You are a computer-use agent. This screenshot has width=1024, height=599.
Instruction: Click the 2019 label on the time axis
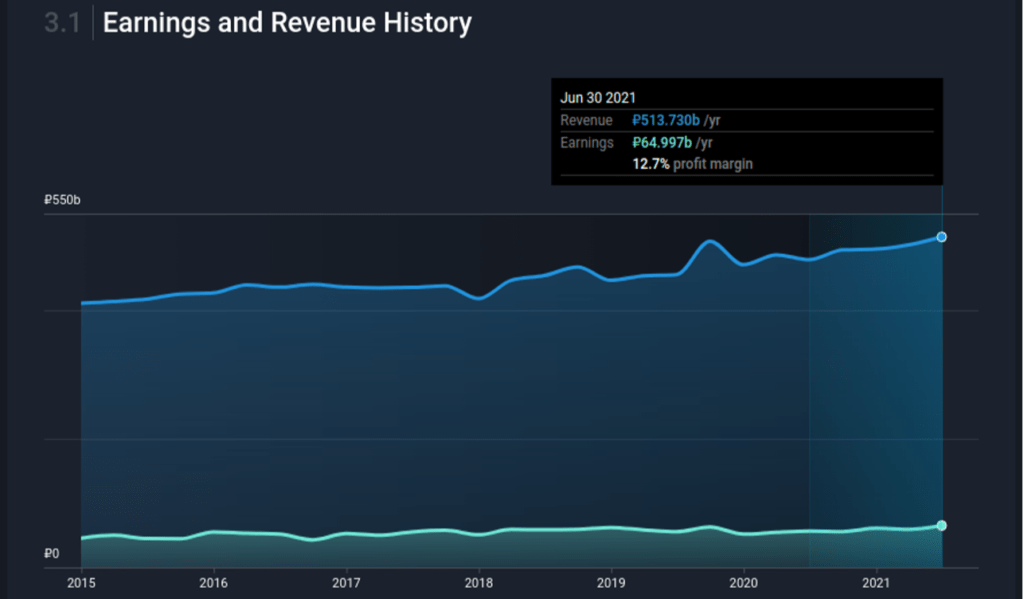[x=611, y=582]
